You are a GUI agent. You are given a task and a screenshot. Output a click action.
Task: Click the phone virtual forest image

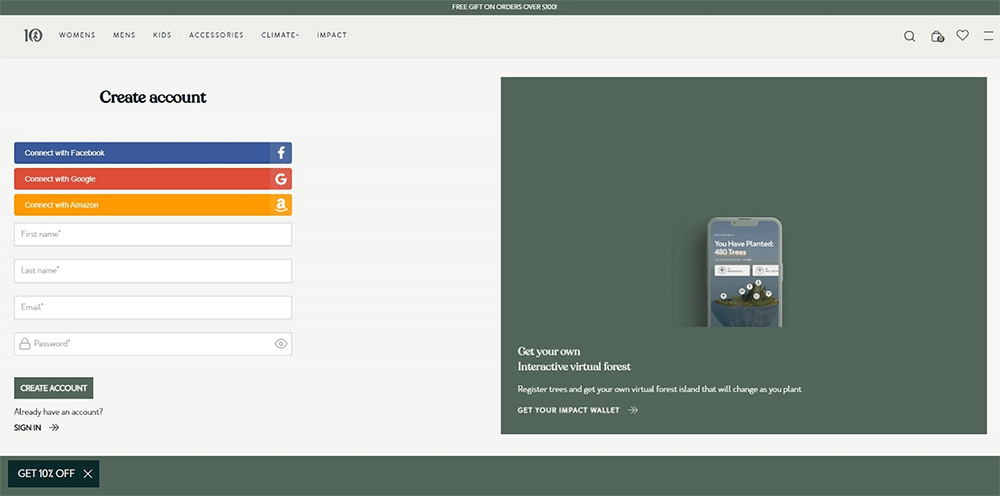pos(744,272)
